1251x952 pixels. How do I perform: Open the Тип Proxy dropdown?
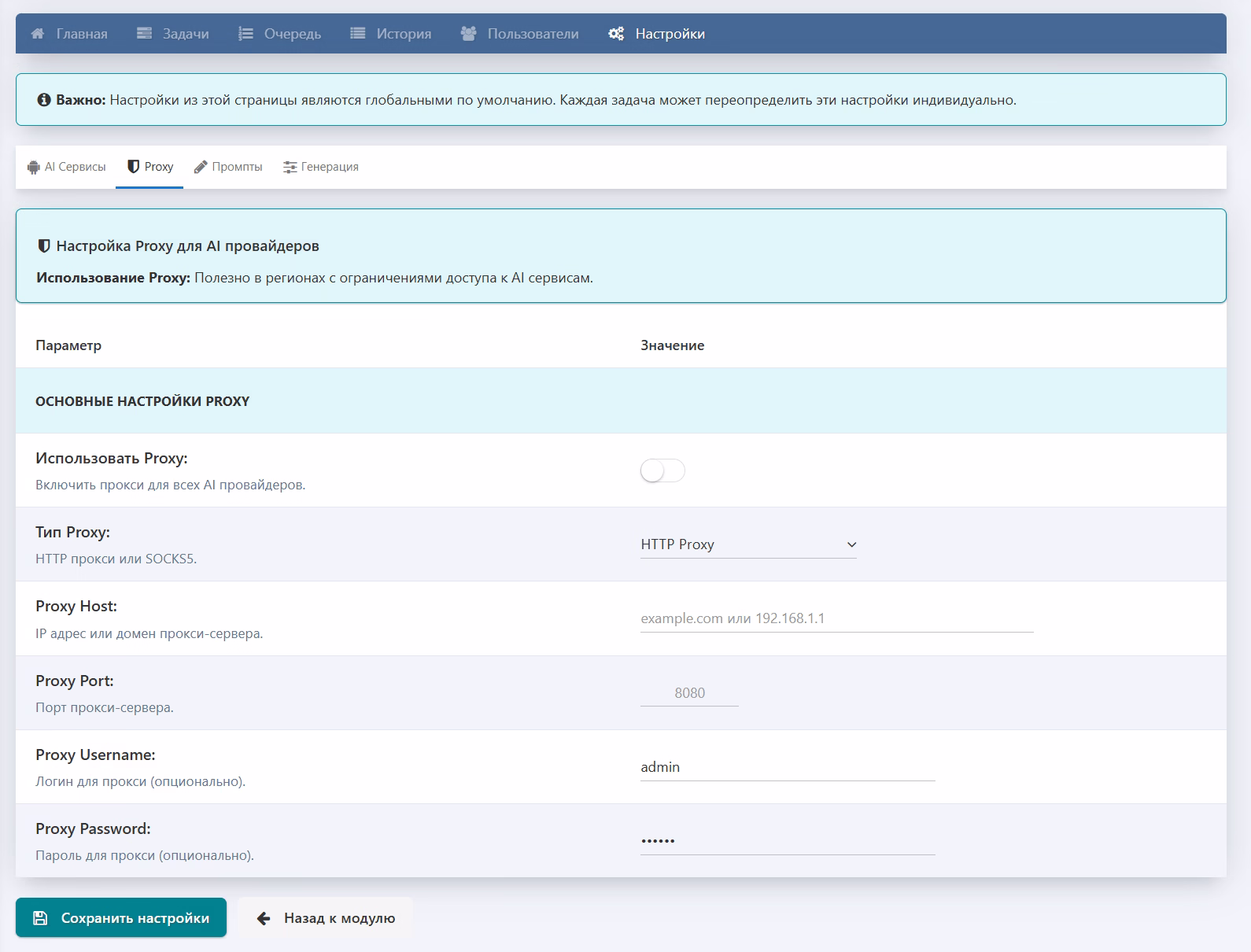pos(747,544)
